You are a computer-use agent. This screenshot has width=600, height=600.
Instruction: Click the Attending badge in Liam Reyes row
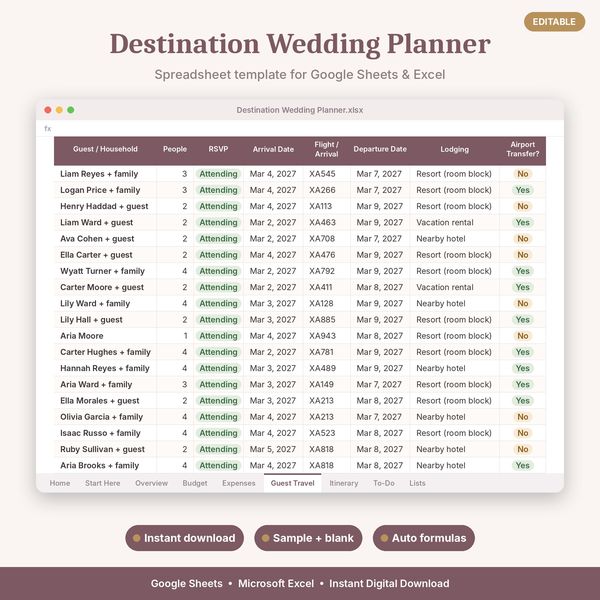(x=218, y=174)
